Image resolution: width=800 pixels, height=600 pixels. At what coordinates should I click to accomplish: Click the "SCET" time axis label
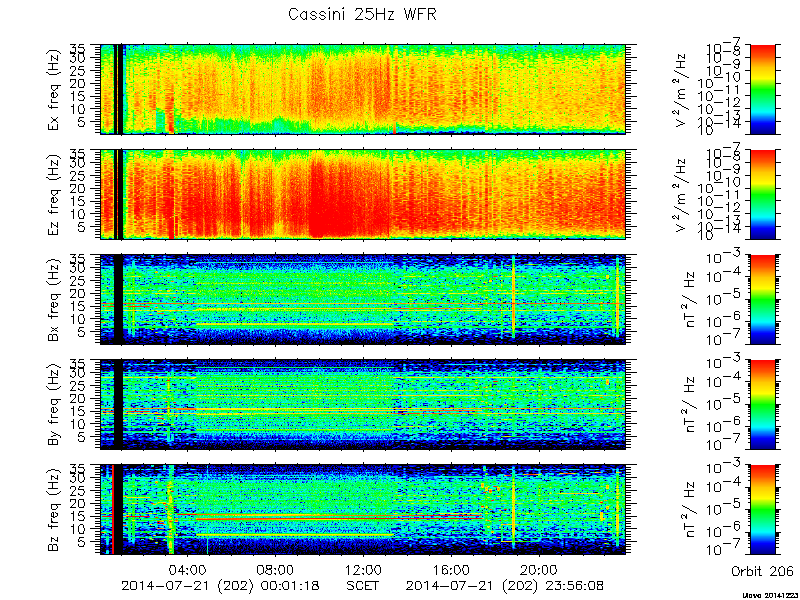click(x=363, y=585)
